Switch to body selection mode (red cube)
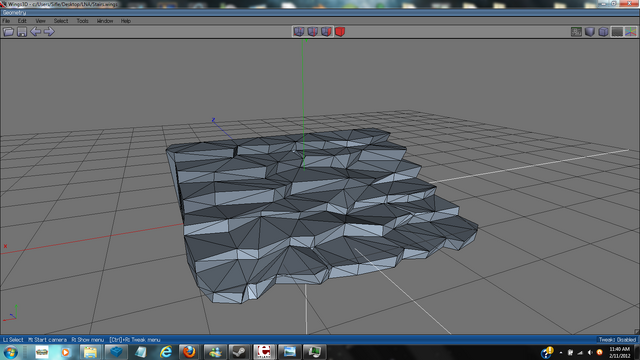Viewport: 640px width, 360px height. point(340,31)
